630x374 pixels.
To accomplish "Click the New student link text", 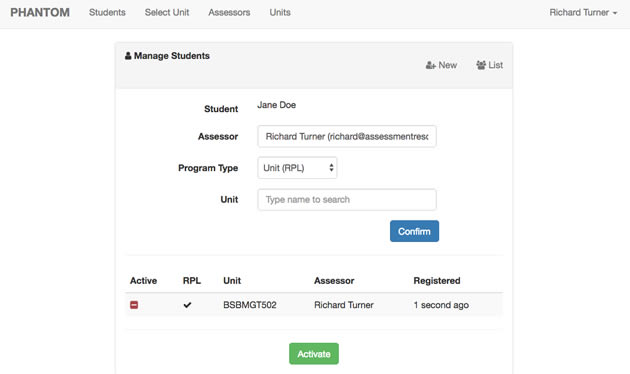I will (448, 65).
